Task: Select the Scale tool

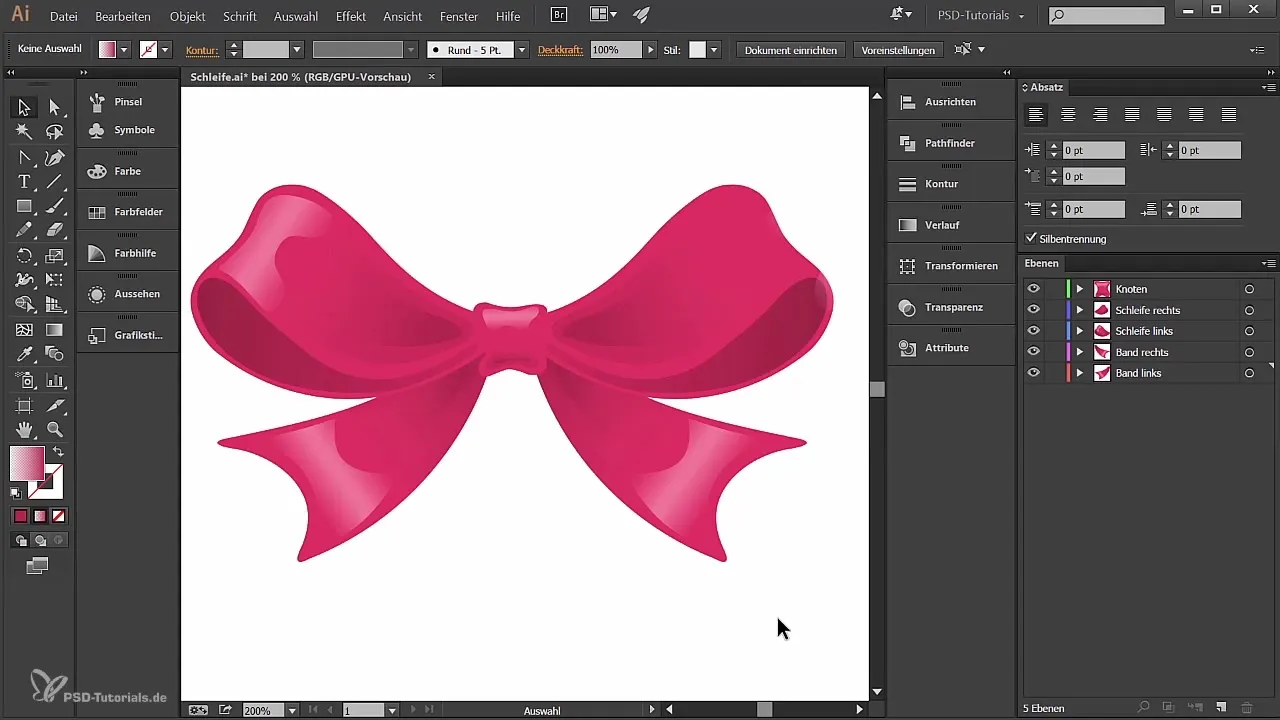Action: (55, 256)
